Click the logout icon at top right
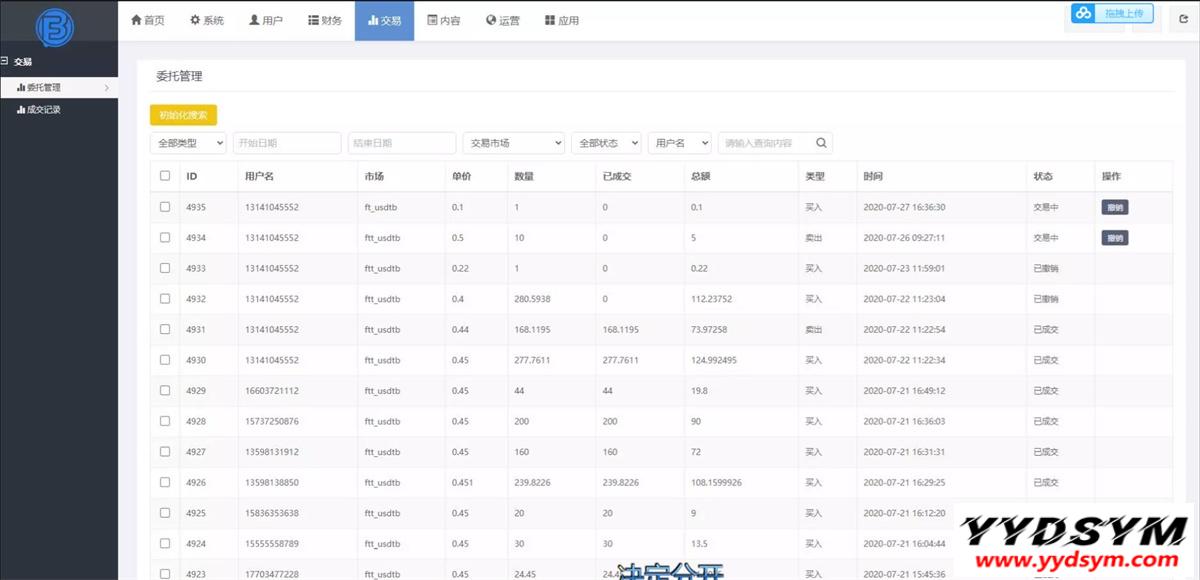Screen dimensions: 1200x580 [1183, 19]
